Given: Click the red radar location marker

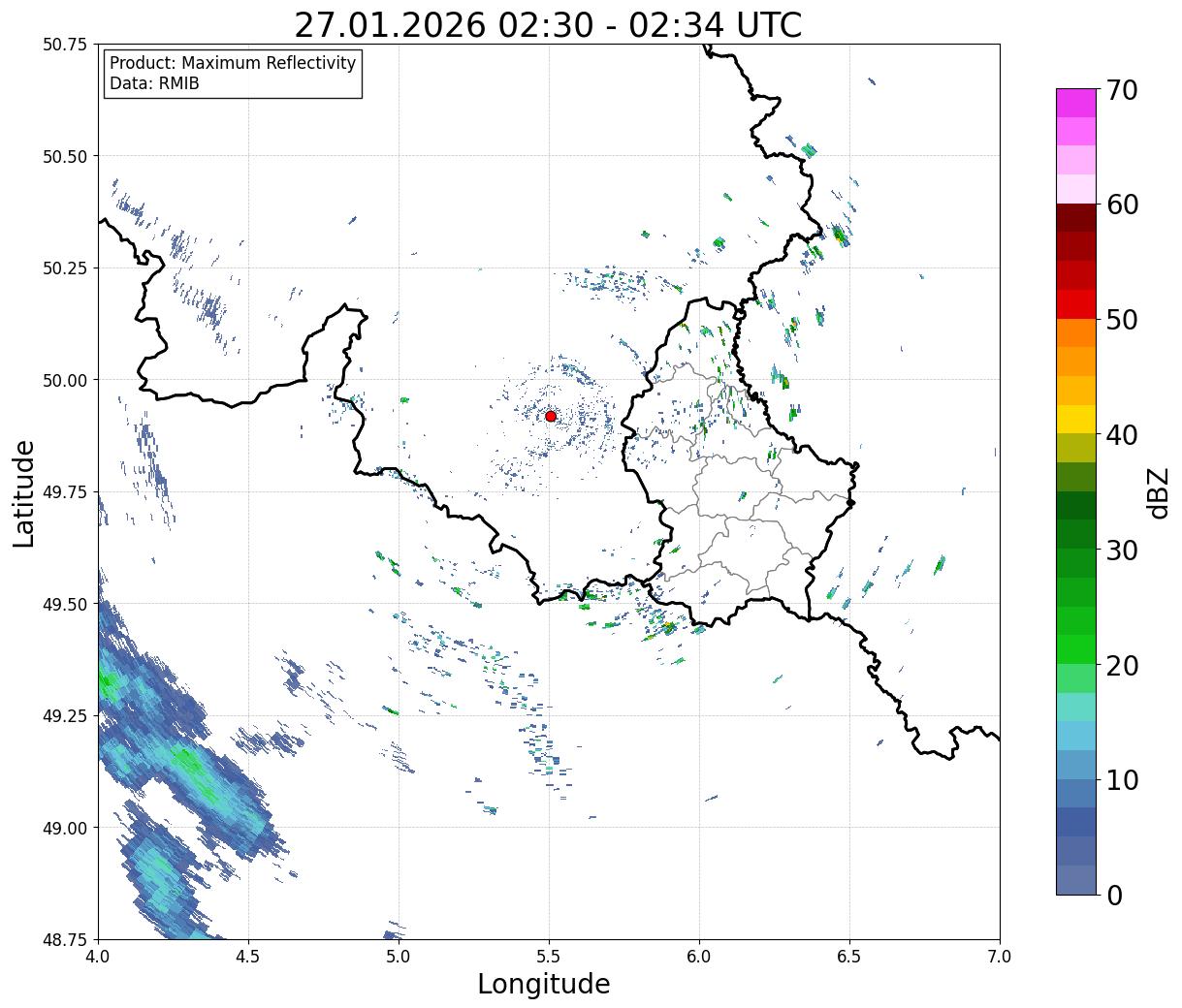Looking at the screenshot, I should point(551,416).
